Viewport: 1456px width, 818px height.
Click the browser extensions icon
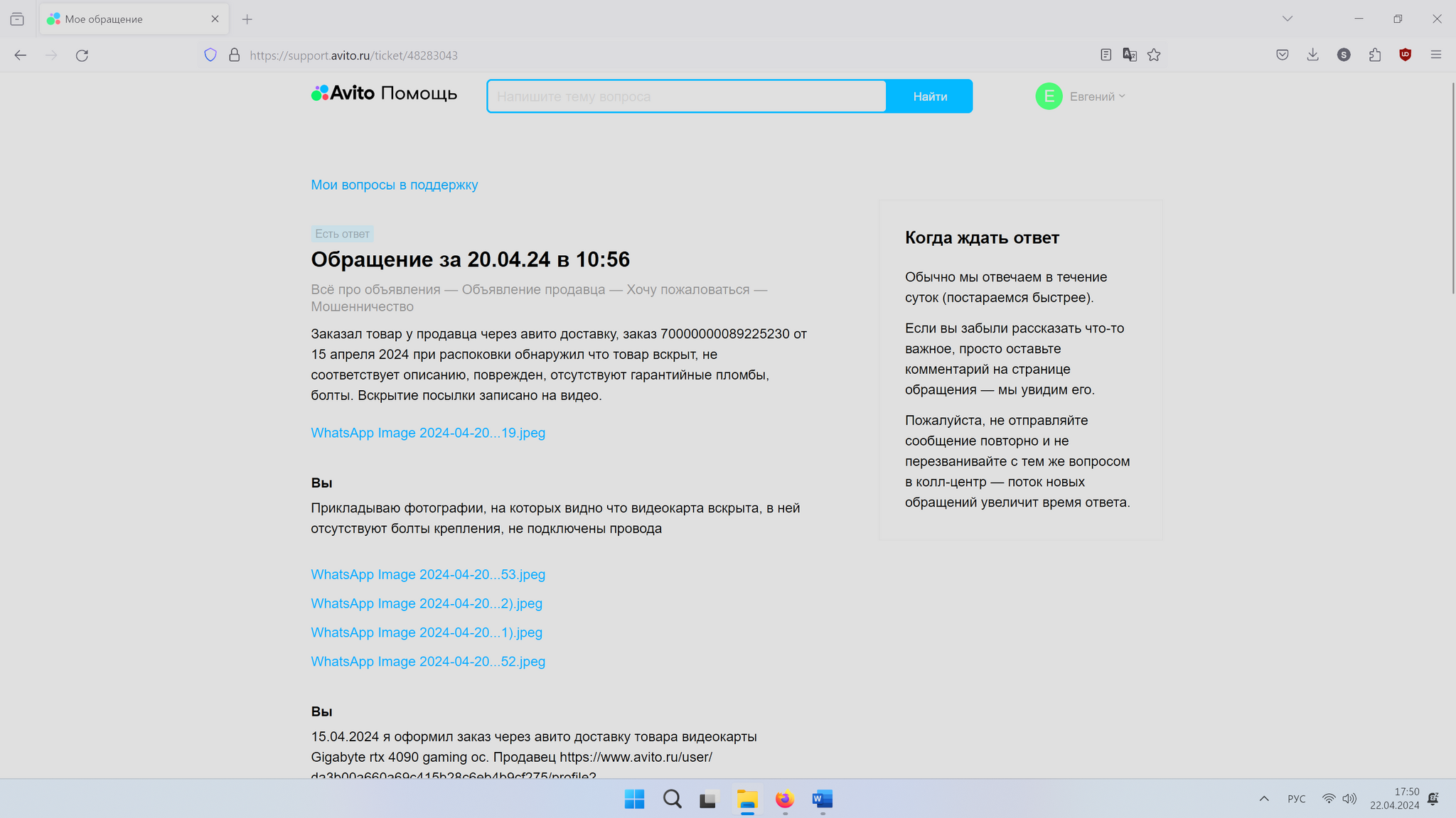1375,55
